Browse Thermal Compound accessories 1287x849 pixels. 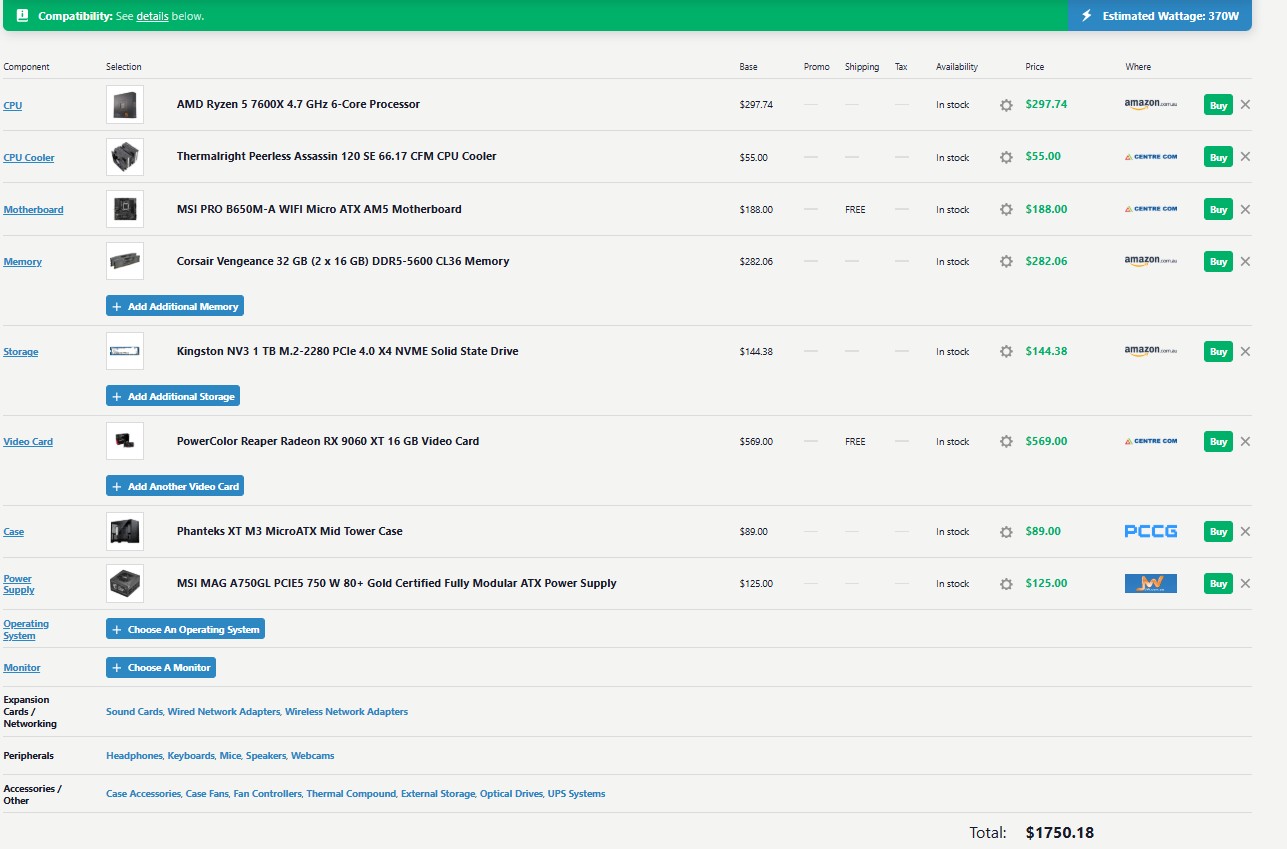pos(351,794)
